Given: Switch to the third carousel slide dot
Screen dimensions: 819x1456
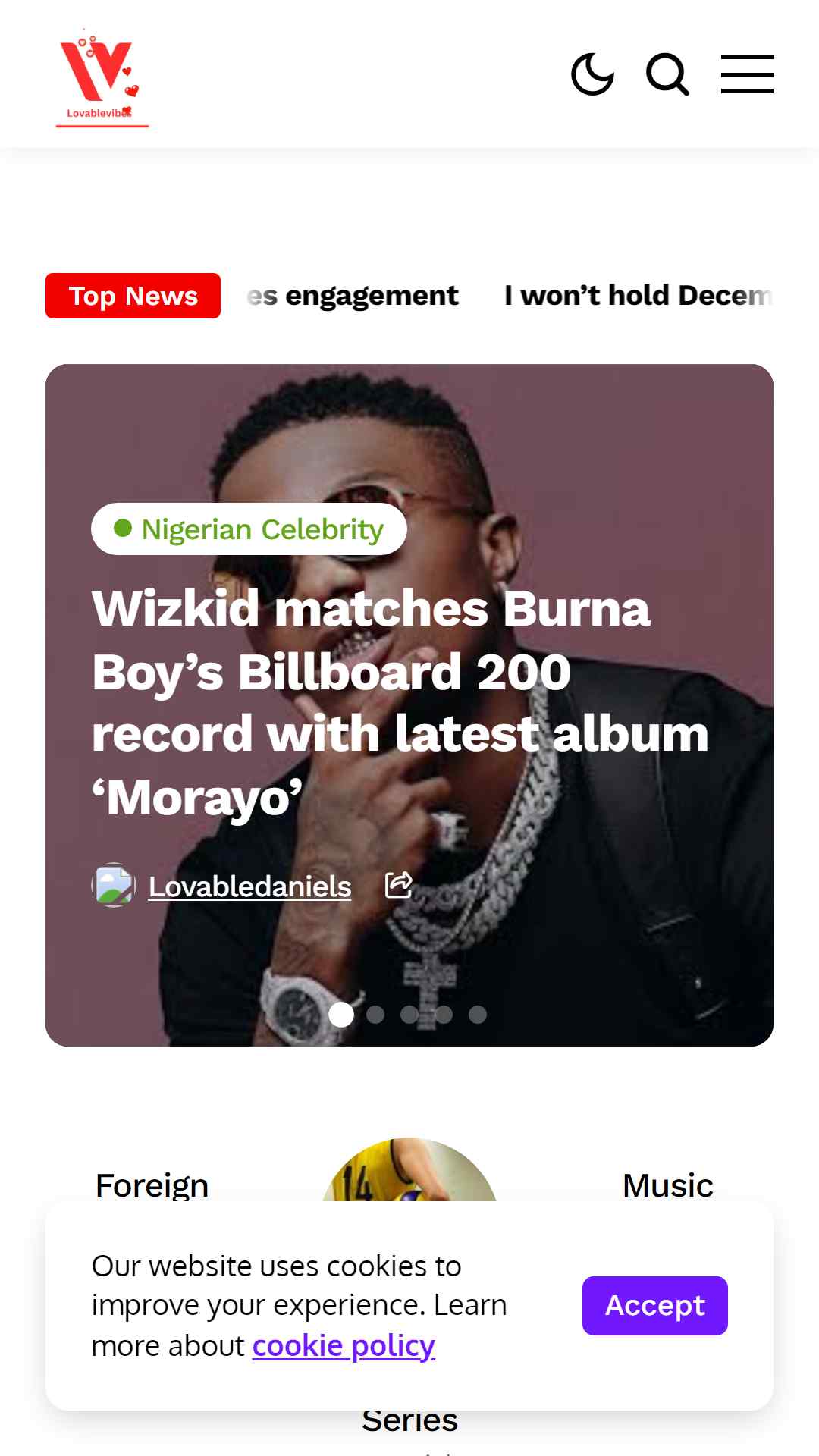Looking at the screenshot, I should click(409, 1015).
